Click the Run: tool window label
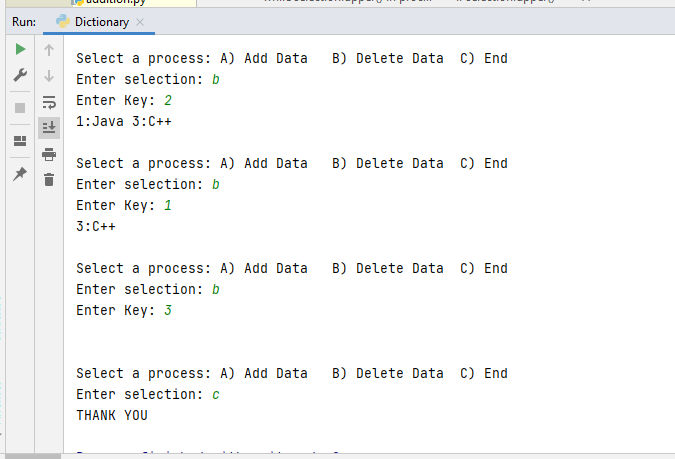The width and height of the screenshot is (675, 459). coord(24,22)
